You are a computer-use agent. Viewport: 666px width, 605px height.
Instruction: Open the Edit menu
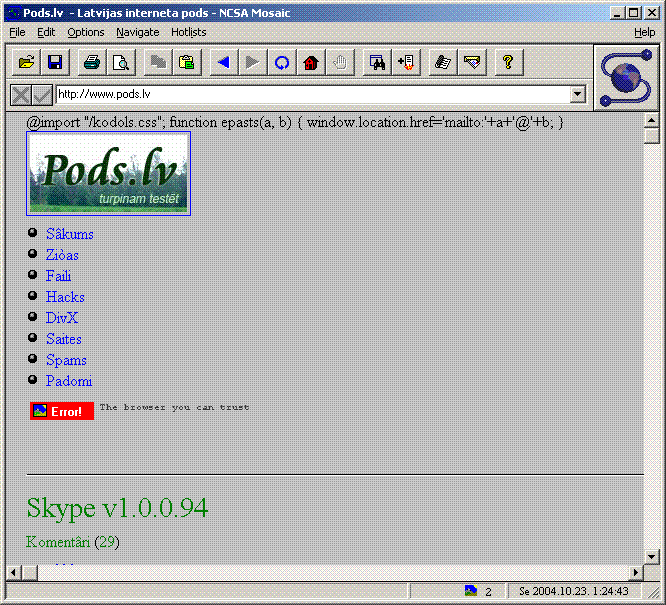pos(46,32)
